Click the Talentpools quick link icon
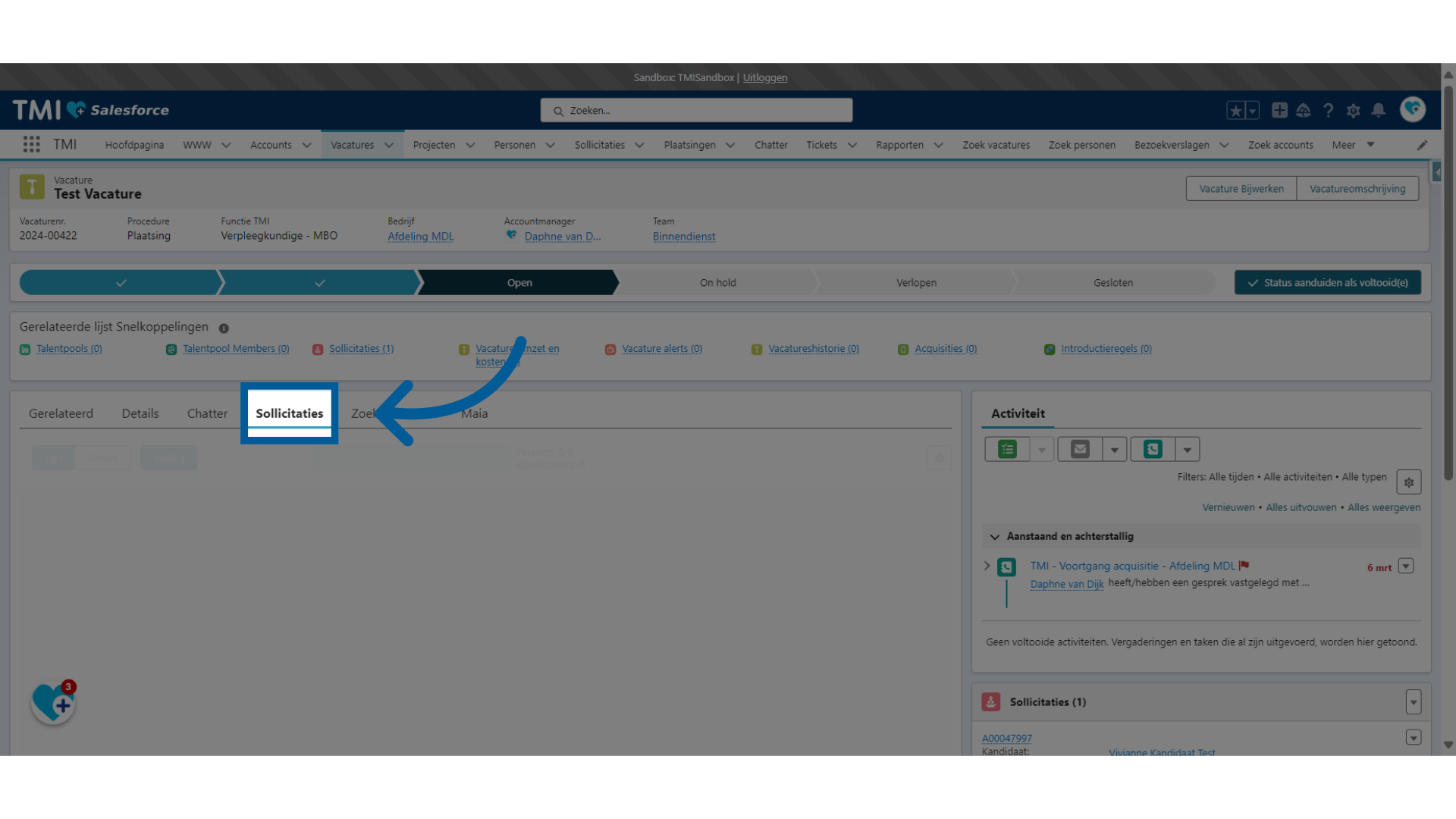The image size is (1456, 819). 26,348
